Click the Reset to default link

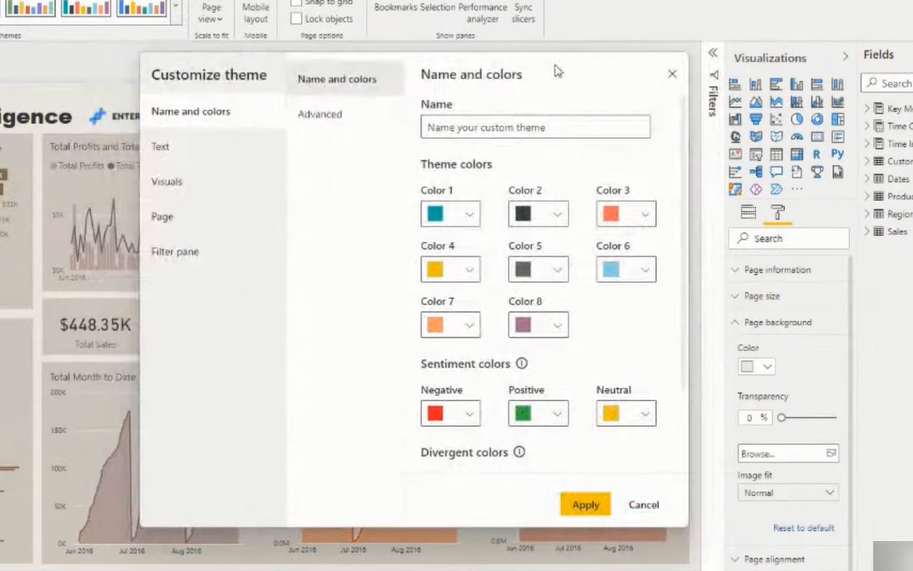[804, 528]
